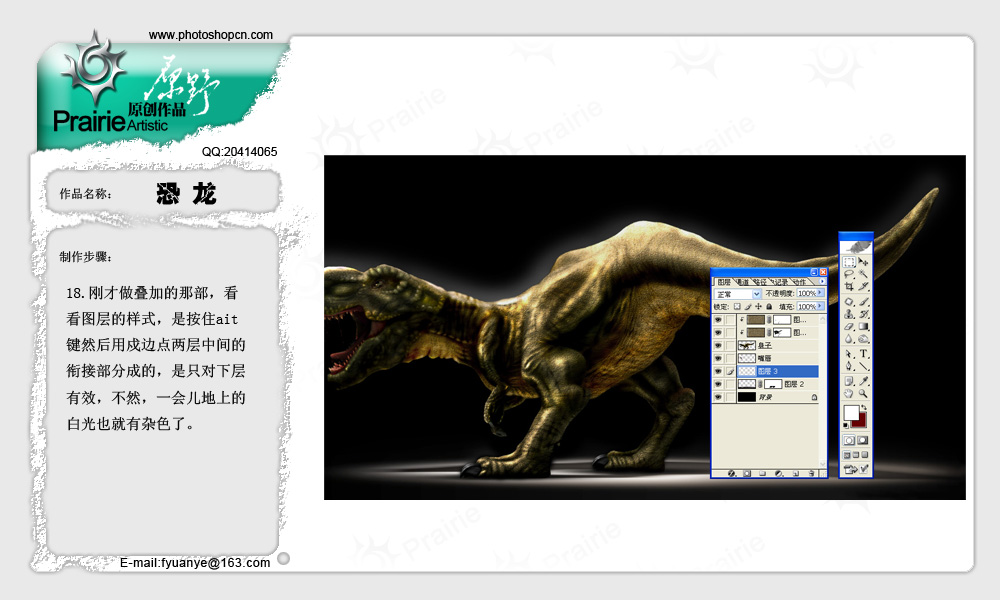
Task: Switch to Quick Mask mode
Action: tap(863, 441)
